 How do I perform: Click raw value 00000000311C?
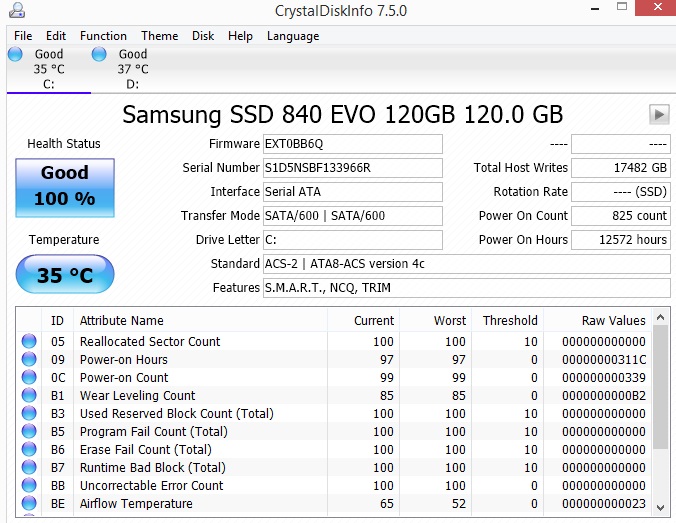[604, 360]
